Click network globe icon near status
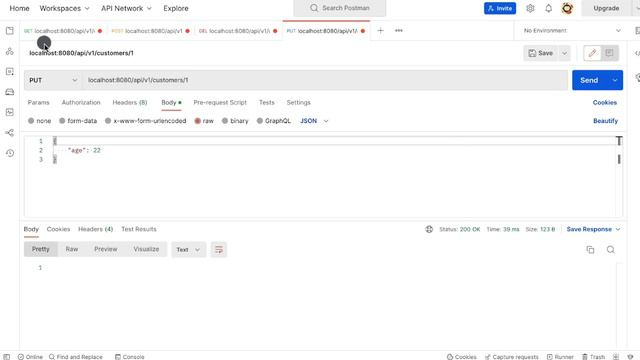This screenshot has width=640, height=360. click(429, 229)
